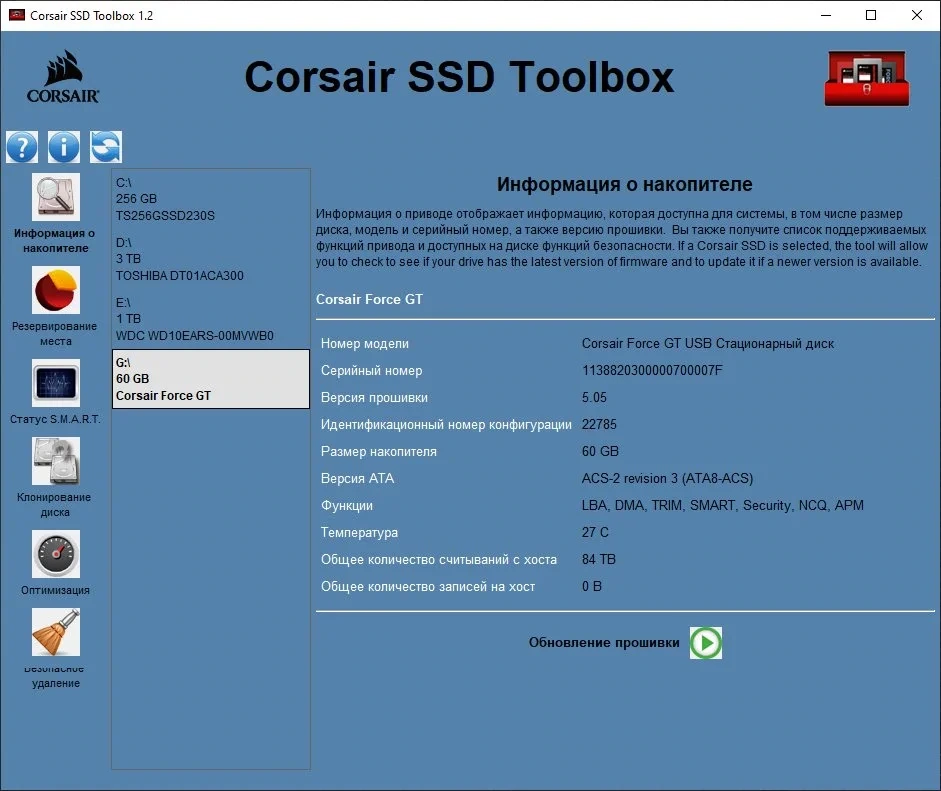Screen dimensions: 941x791
Task: Click the serial number 113882030000070007F
Action: coord(652,370)
